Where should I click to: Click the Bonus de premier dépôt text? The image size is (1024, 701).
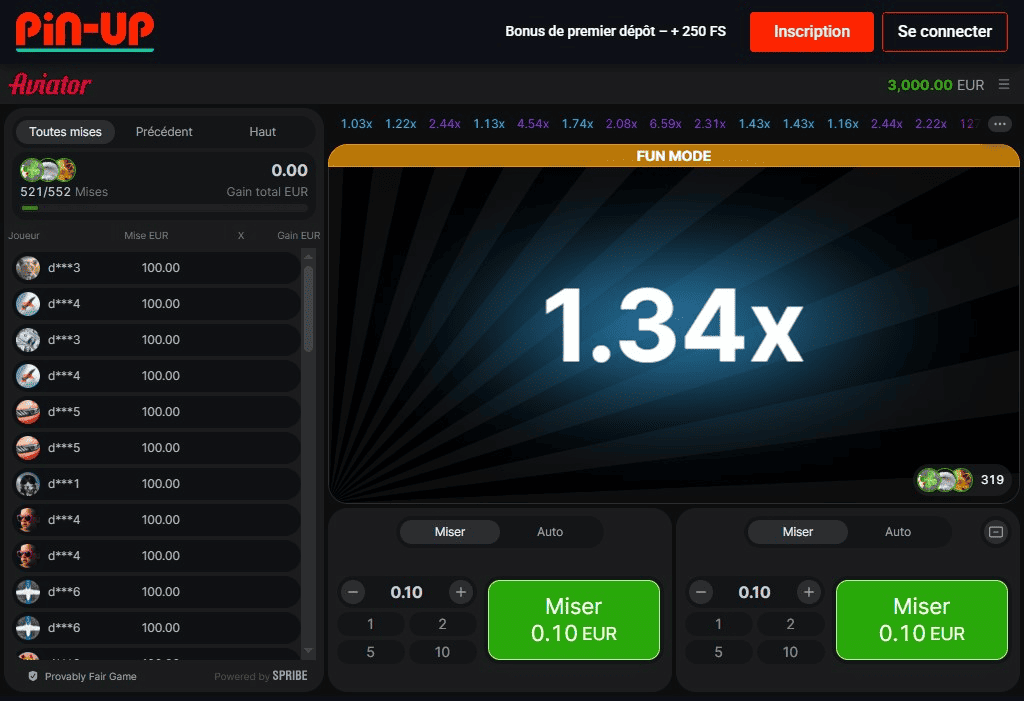pos(615,31)
